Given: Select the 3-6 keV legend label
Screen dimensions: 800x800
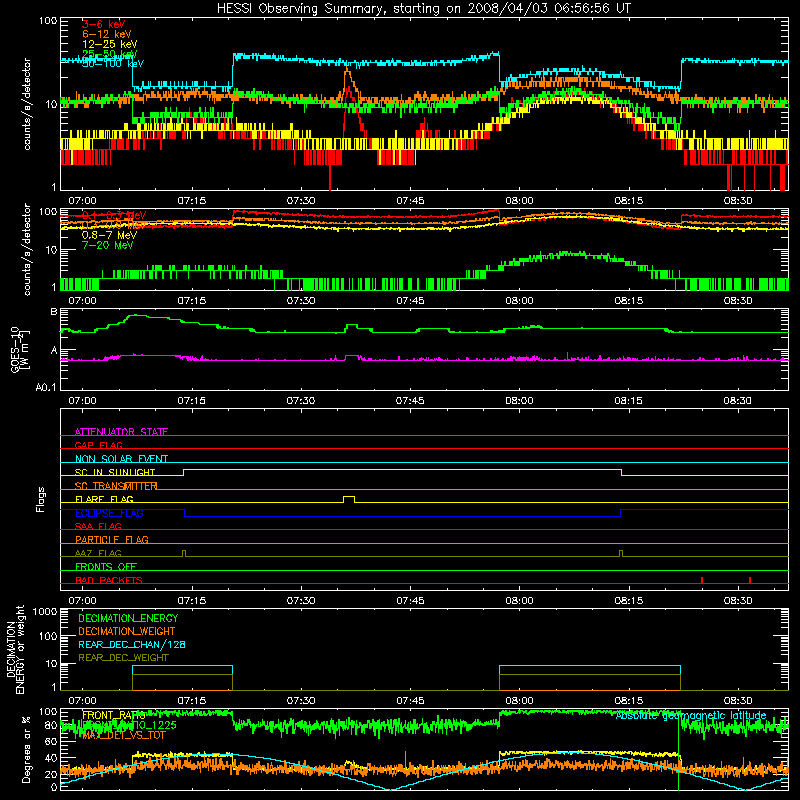Looking at the screenshot, I should pos(104,24).
